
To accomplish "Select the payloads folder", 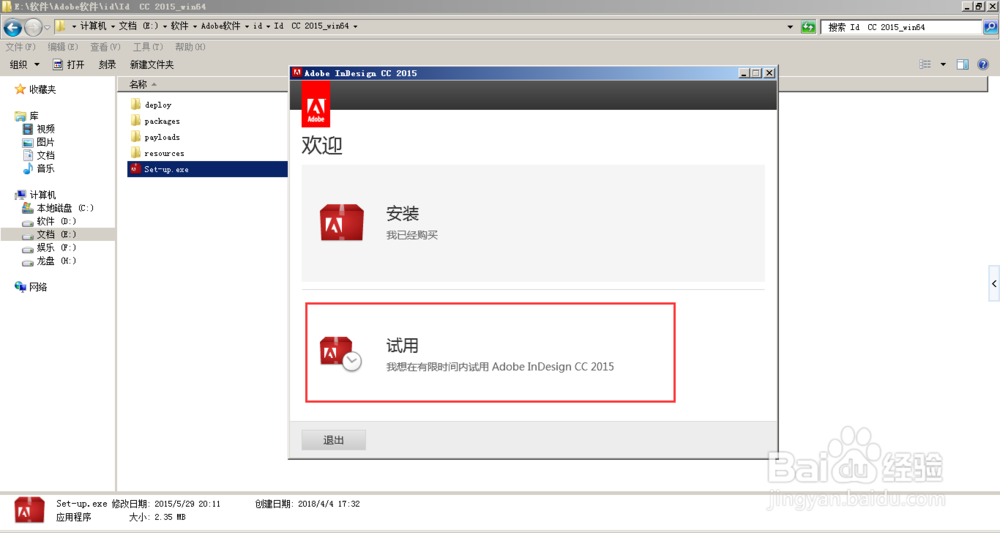I will [x=156, y=137].
